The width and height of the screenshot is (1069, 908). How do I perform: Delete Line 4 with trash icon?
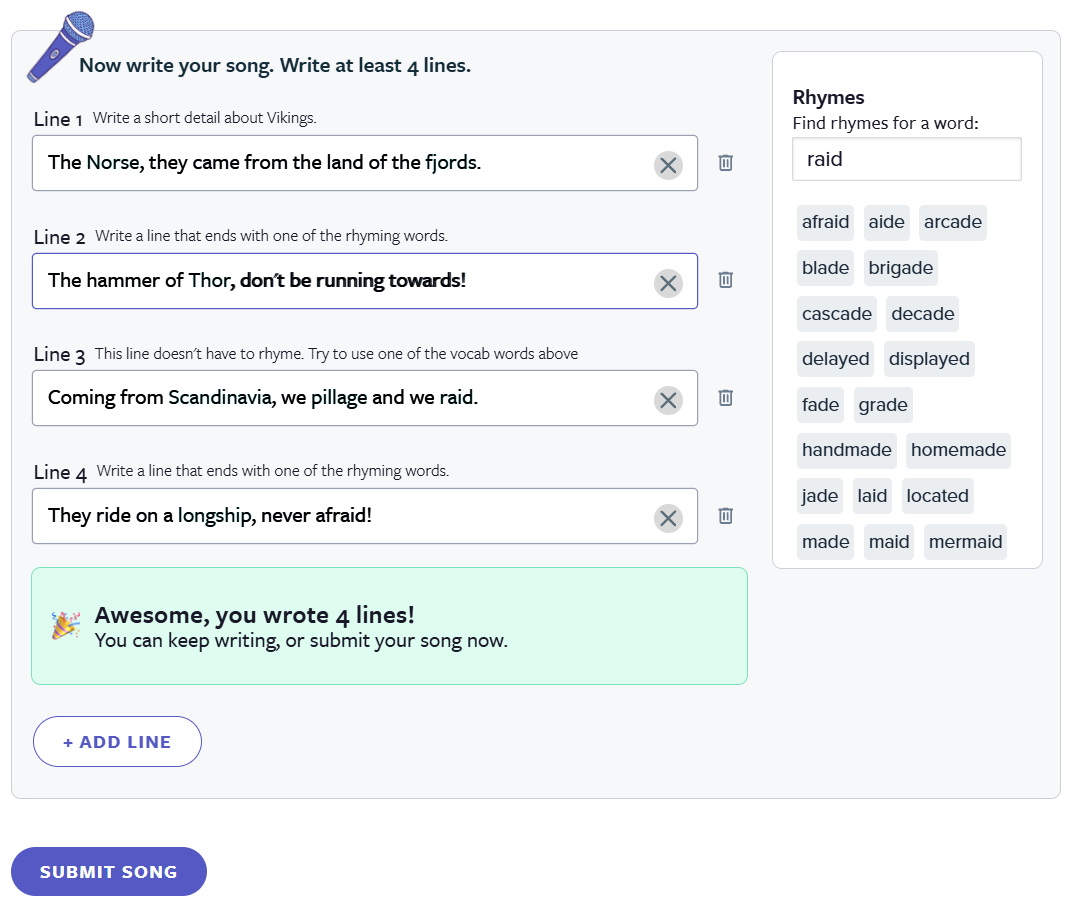click(725, 515)
